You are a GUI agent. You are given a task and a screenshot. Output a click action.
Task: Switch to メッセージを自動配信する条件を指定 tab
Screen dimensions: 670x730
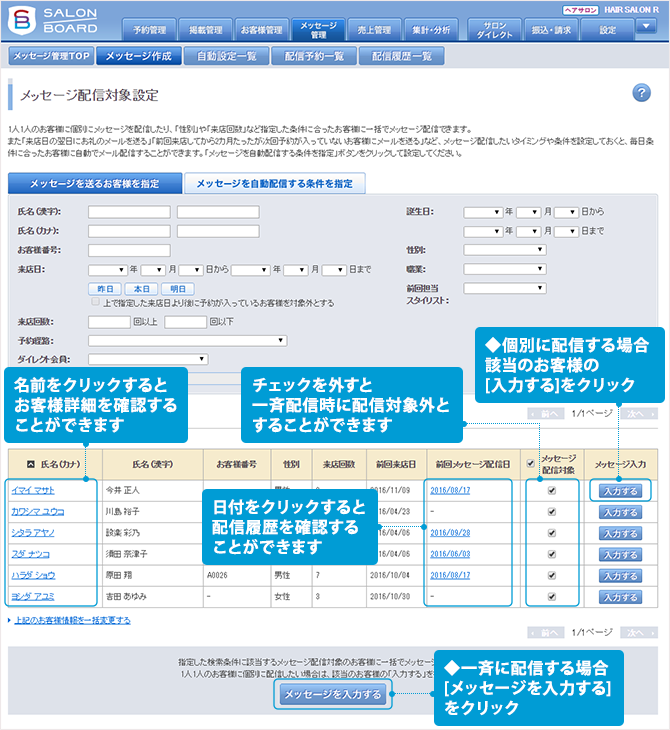(x=274, y=183)
